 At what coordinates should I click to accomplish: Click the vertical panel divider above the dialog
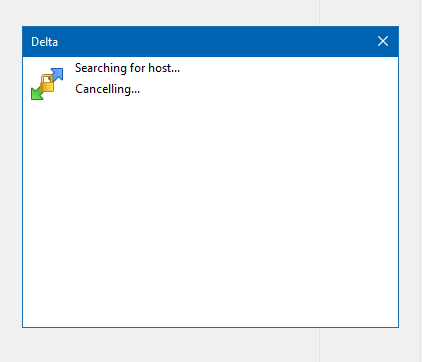click(x=319, y=13)
